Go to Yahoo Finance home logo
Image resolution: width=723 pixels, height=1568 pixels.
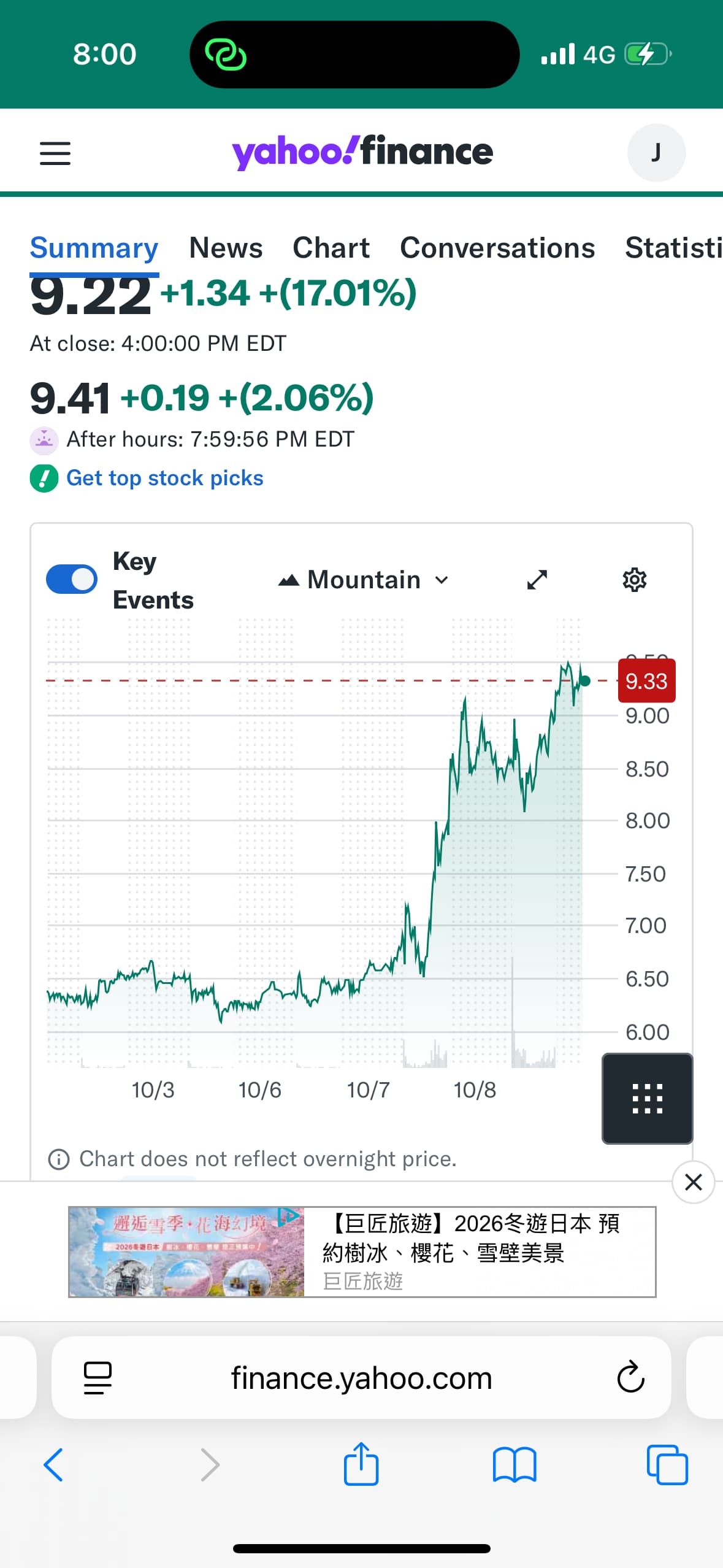tap(362, 152)
